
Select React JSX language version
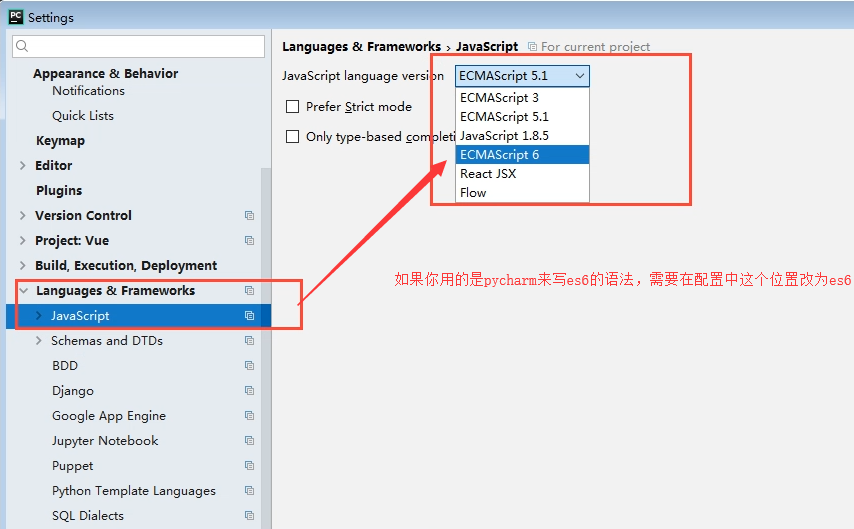(x=522, y=174)
